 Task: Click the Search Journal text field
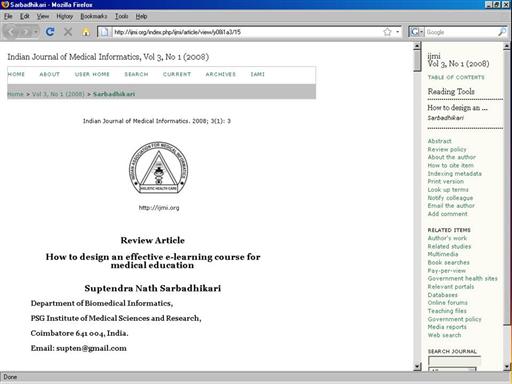(454, 361)
